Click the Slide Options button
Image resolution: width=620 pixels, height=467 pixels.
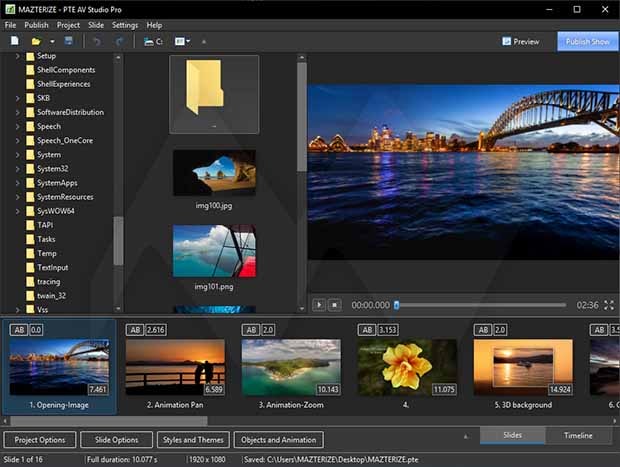[x=117, y=440]
